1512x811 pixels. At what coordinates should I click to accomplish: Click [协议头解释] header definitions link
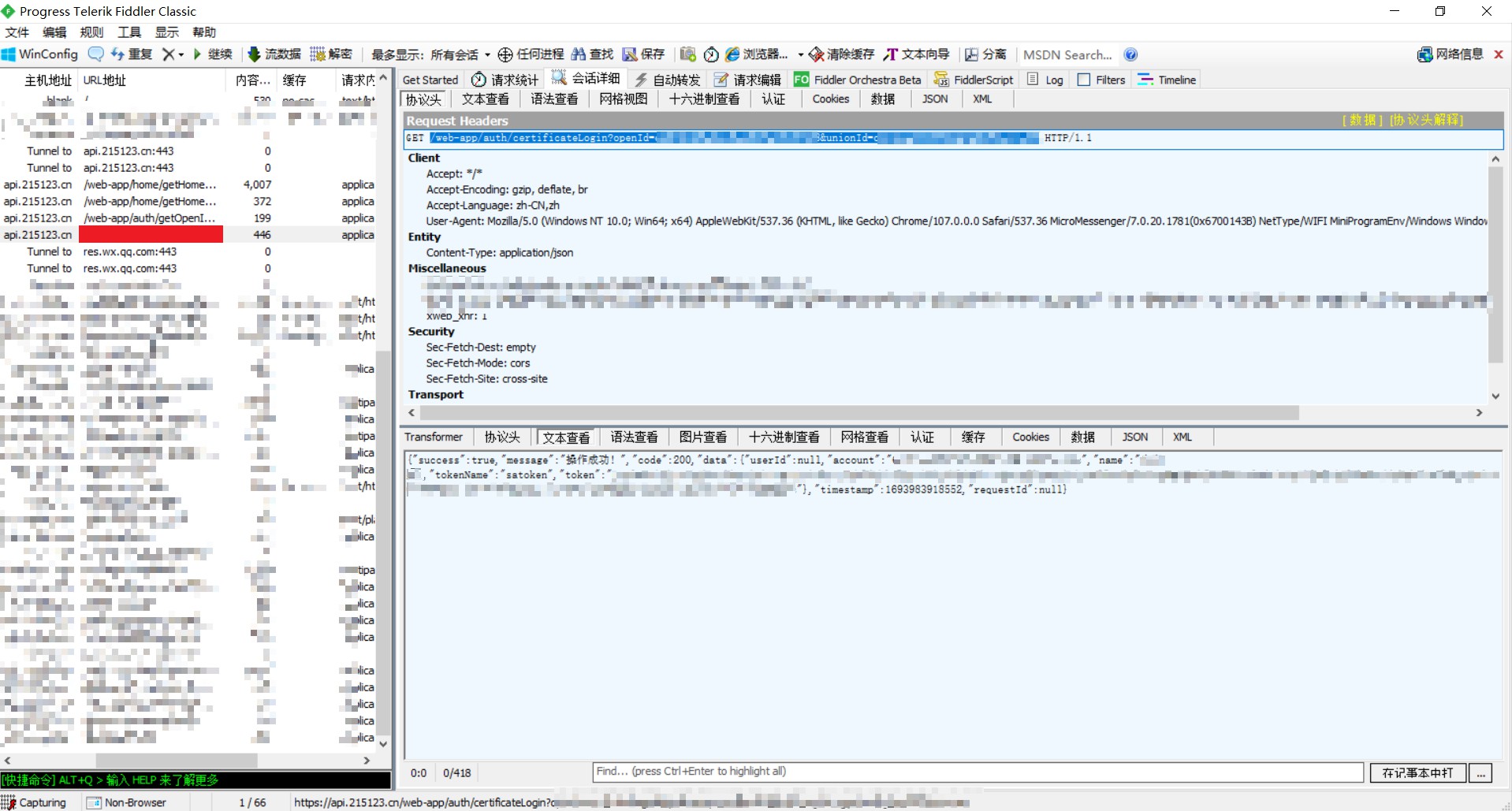(1426, 121)
